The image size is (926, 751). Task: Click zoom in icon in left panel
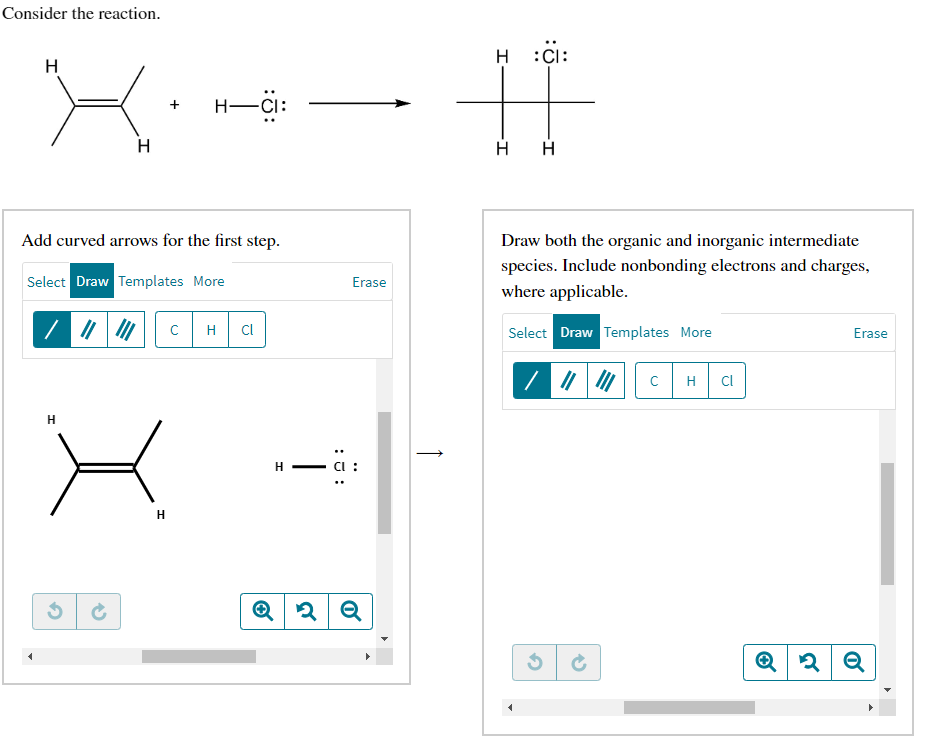tap(262, 611)
